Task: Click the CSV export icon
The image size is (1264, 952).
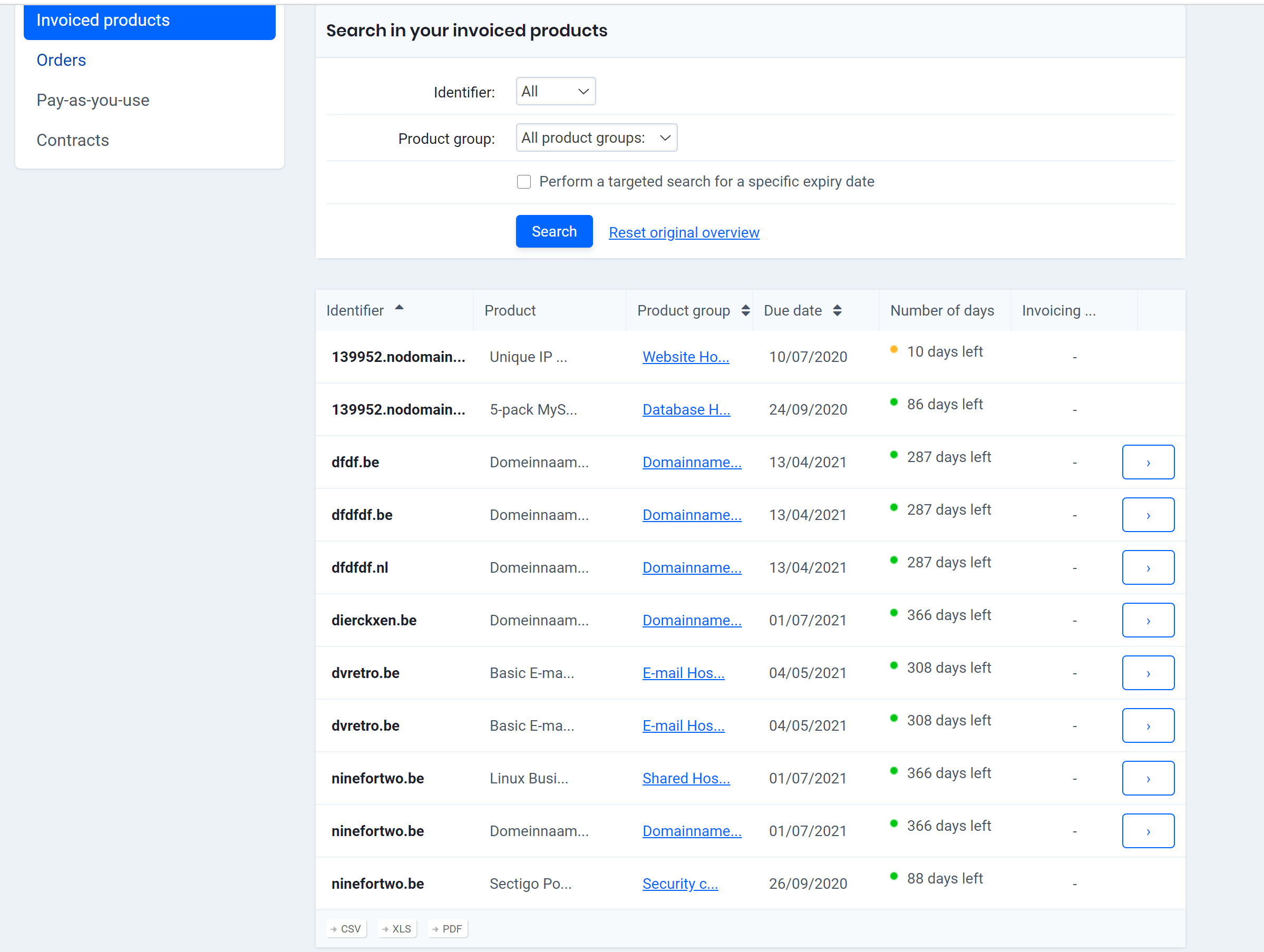Action: 346,928
